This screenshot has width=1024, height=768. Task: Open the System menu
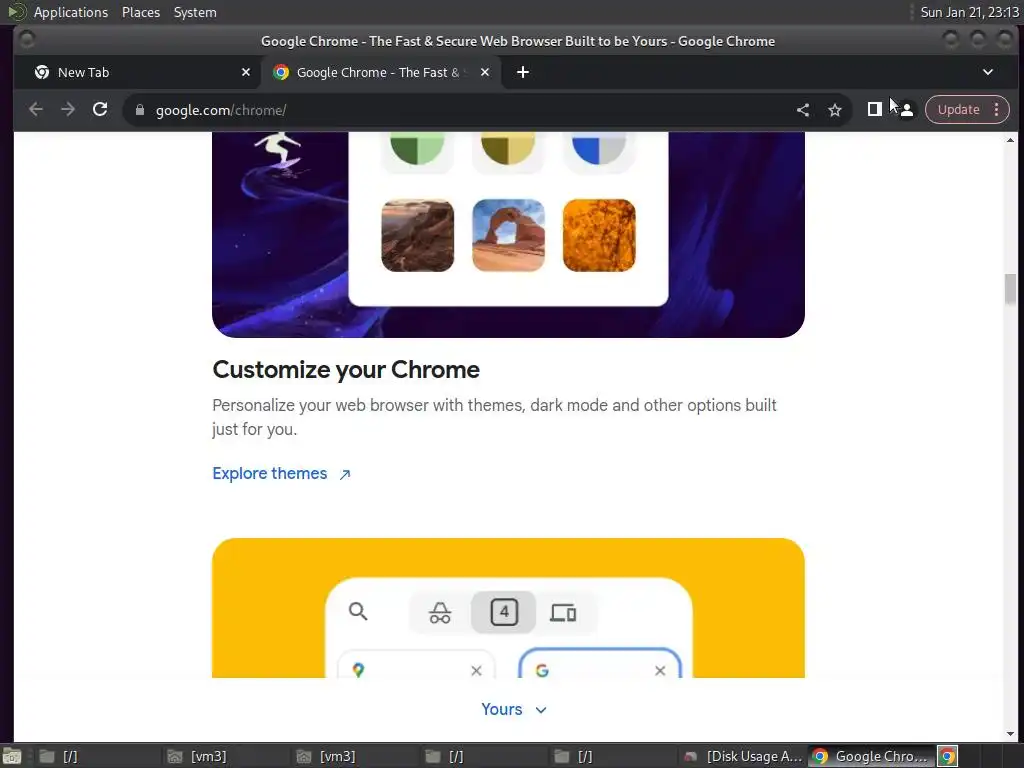(195, 12)
